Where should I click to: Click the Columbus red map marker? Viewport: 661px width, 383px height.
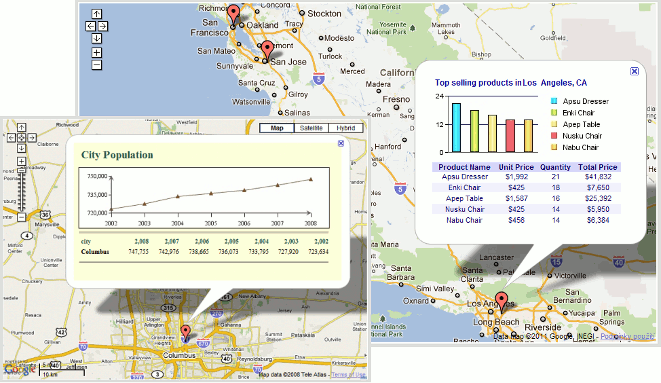185,332
